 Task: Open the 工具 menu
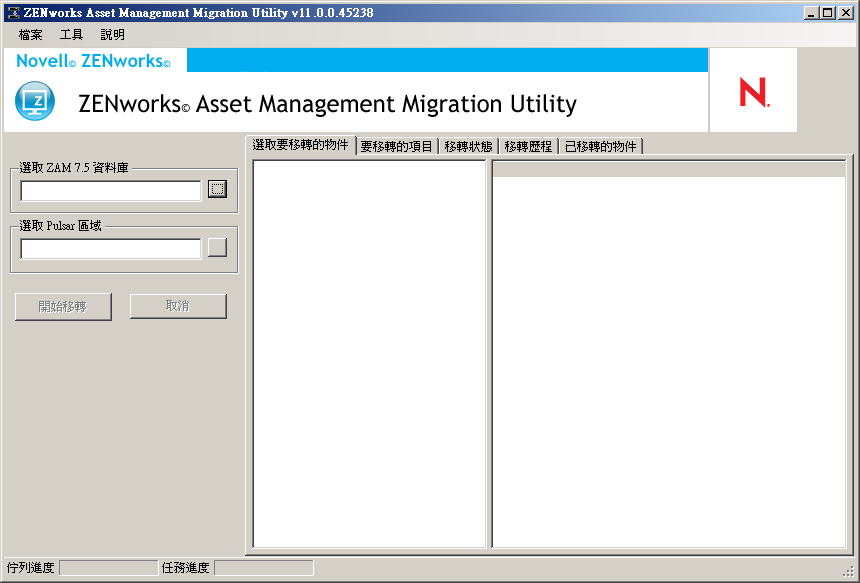(71, 35)
